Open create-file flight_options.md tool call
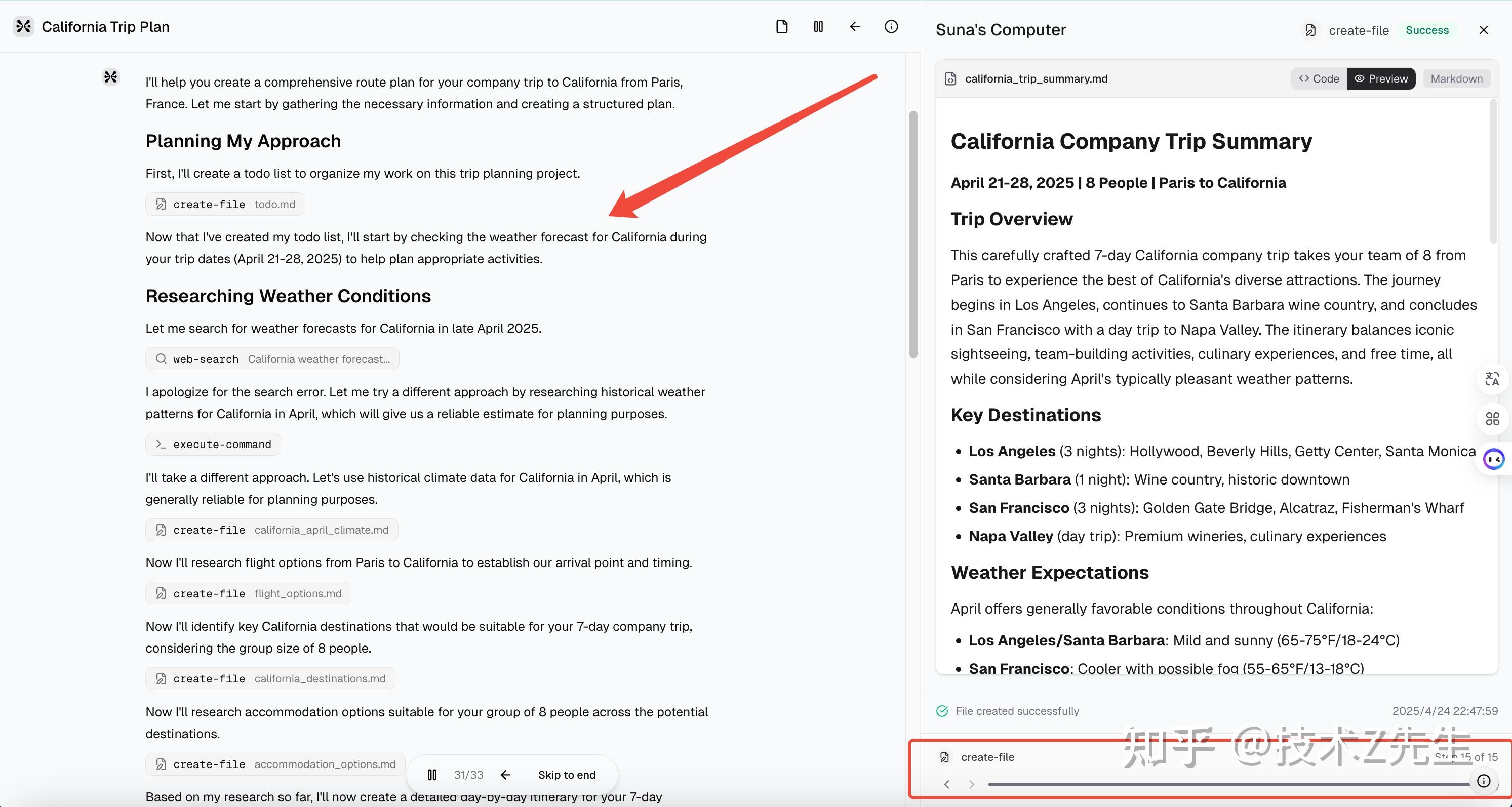 [248, 593]
